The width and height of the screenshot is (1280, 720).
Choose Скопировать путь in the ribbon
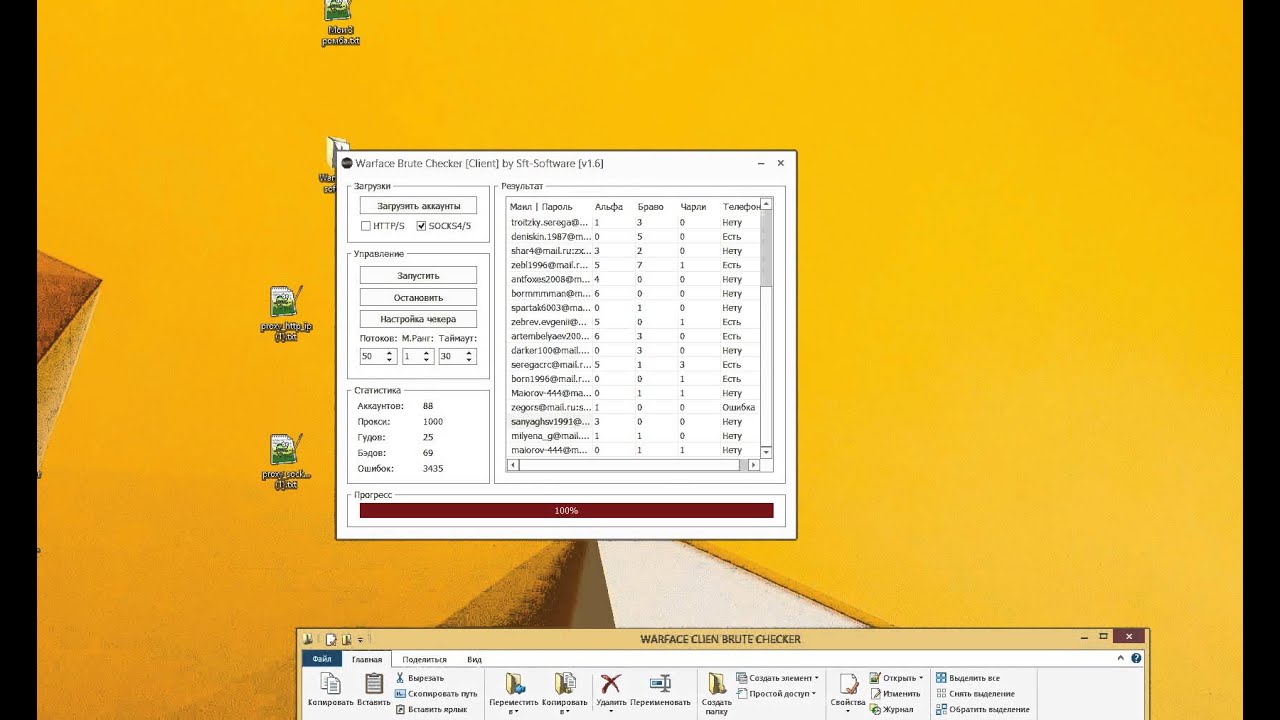[x=436, y=693]
